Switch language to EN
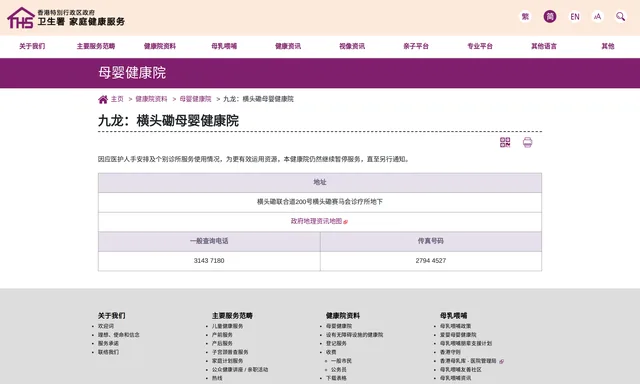This screenshot has height=384, width=640. coord(575,16)
